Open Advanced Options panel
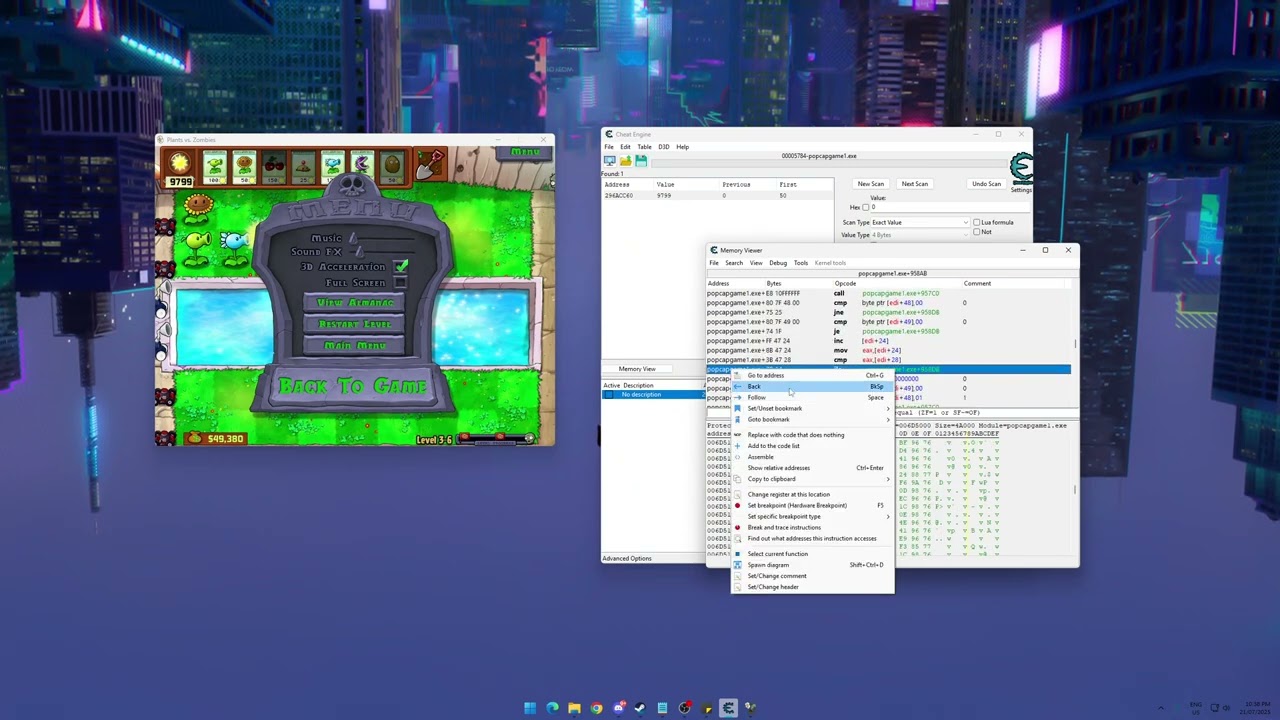This screenshot has height=720, width=1280. 627,559
